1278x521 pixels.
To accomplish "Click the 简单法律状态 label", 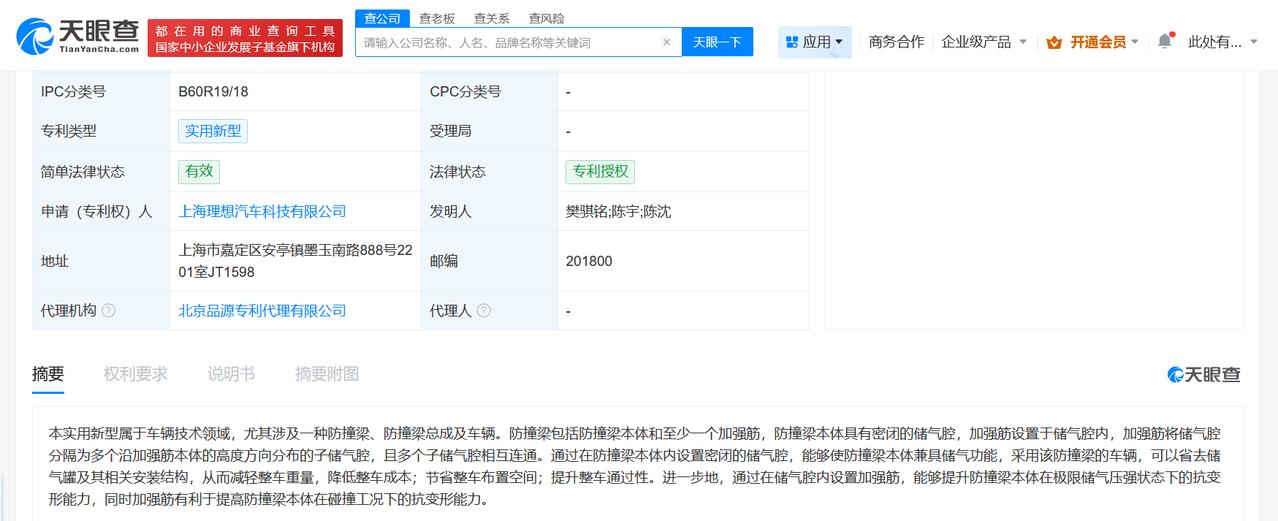I will coord(83,171).
